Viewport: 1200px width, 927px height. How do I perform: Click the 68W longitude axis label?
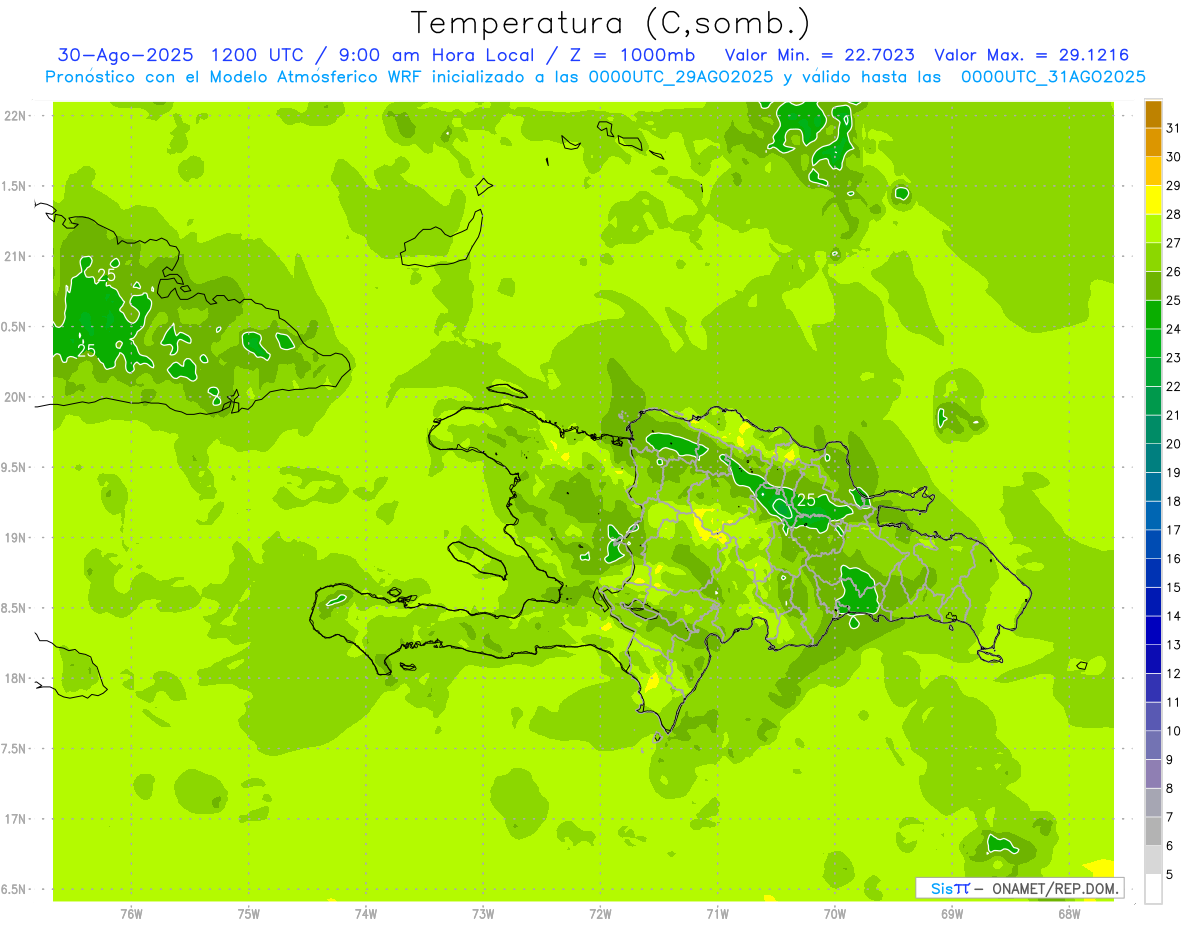coord(1069,914)
